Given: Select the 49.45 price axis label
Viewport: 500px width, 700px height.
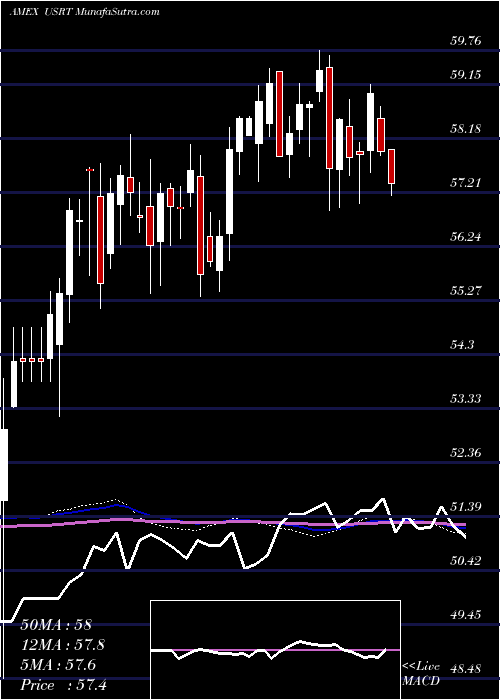Looking at the screenshot, I should pos(466,615).
